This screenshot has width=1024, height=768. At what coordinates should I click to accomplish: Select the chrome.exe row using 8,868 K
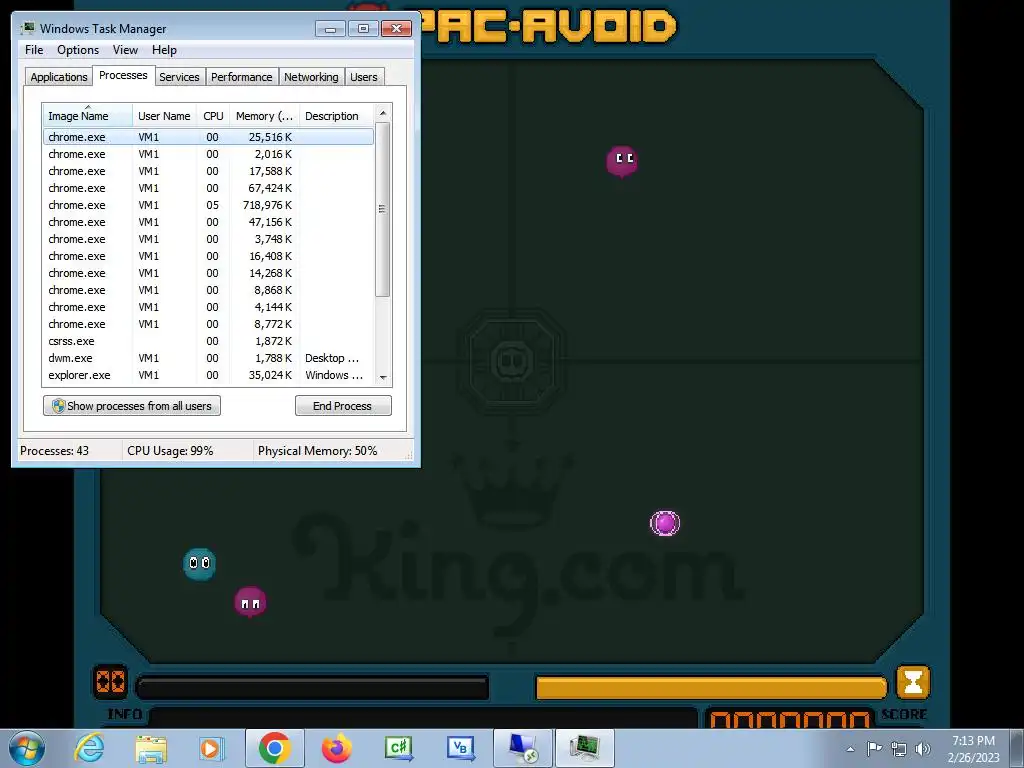(208, 290)
